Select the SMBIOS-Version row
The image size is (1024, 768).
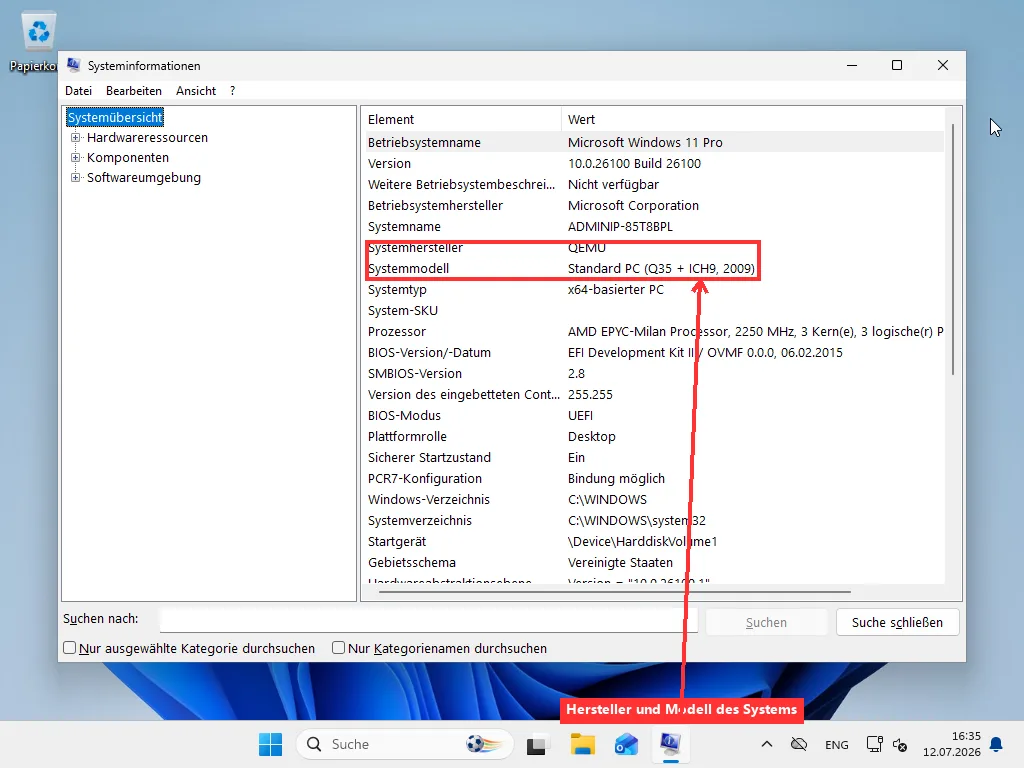[x=653, y=374]
